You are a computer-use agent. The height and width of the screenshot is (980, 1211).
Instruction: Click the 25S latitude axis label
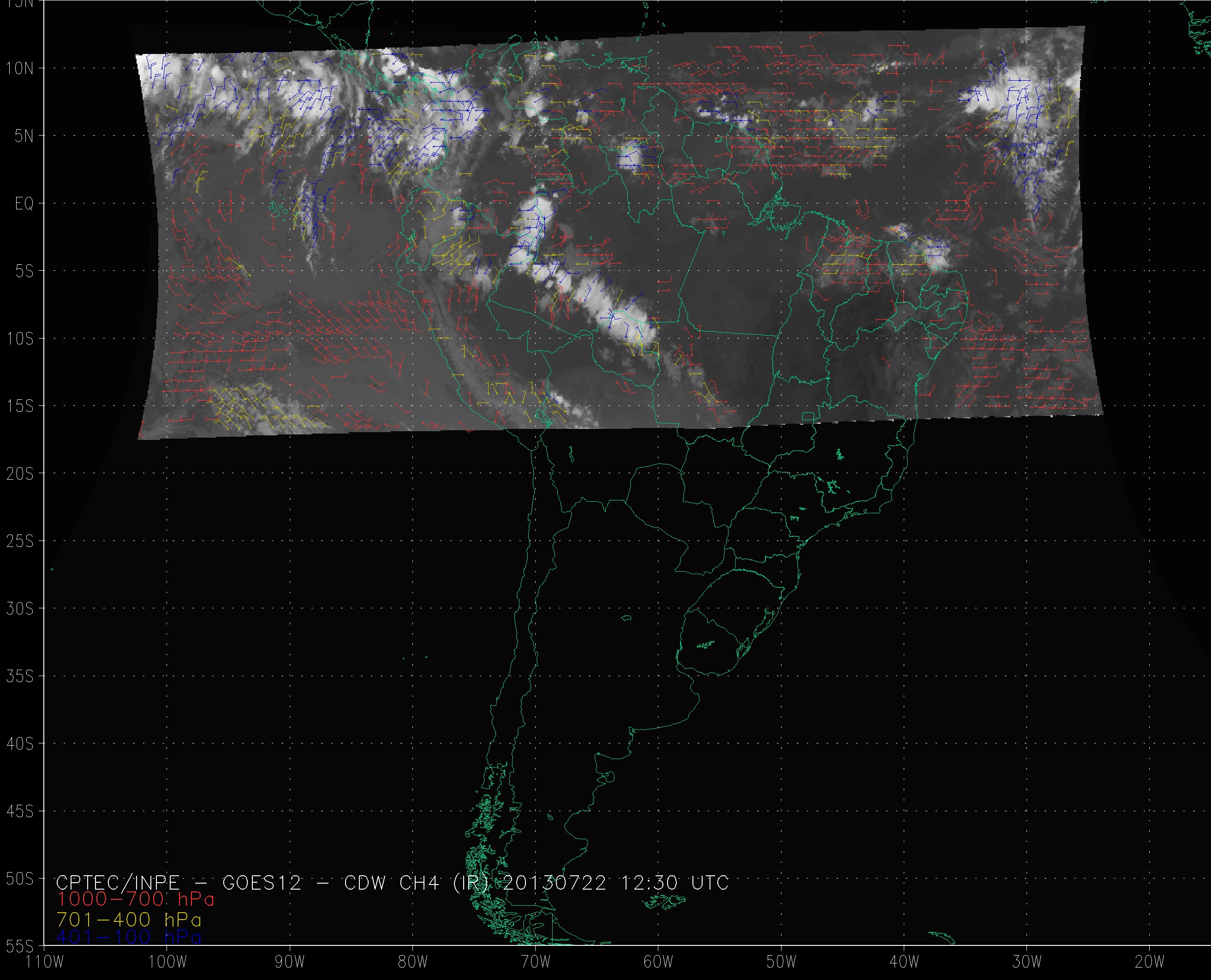coord(20,541)
